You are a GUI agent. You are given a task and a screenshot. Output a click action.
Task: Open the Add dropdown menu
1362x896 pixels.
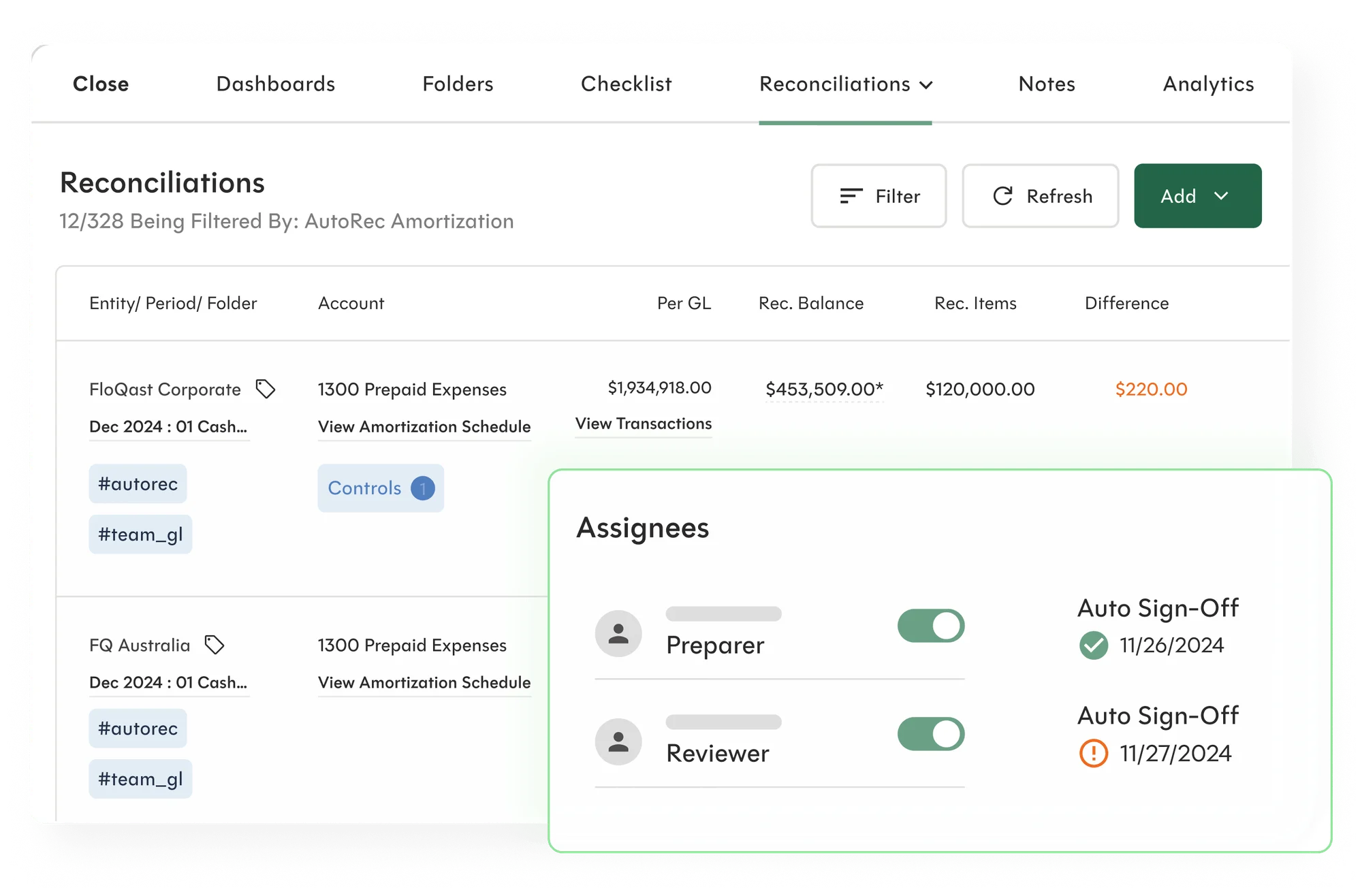[x=1197, y=196]
